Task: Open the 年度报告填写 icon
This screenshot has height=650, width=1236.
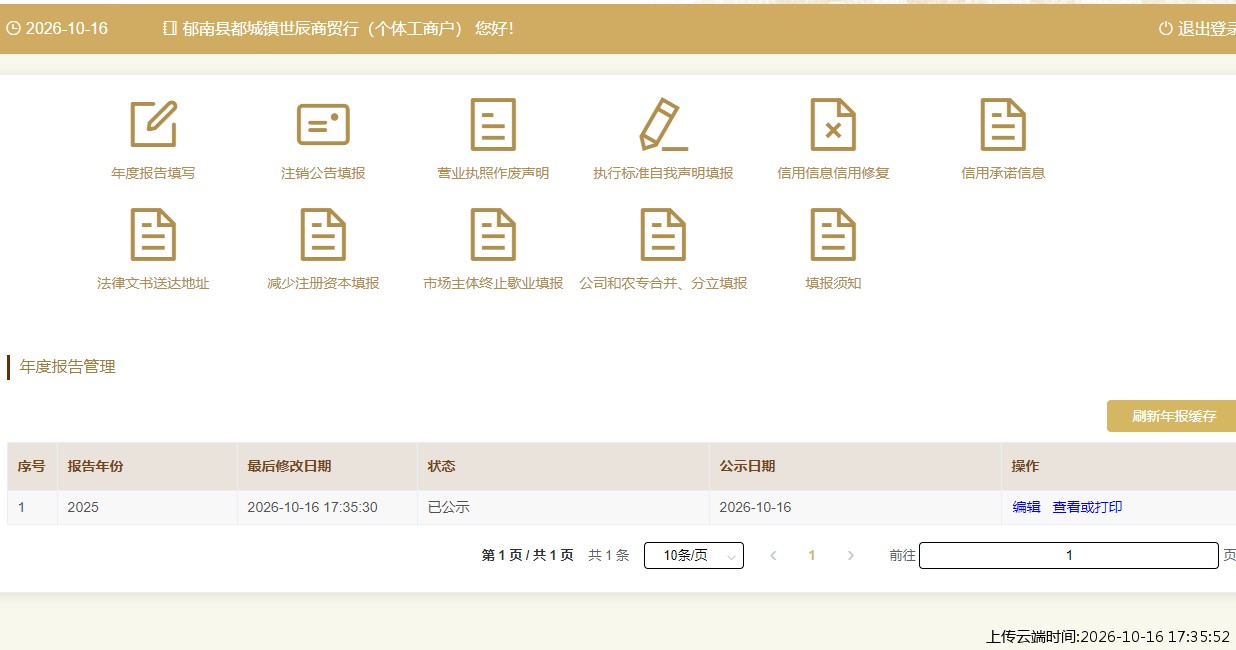Action: tap(153, 125)
